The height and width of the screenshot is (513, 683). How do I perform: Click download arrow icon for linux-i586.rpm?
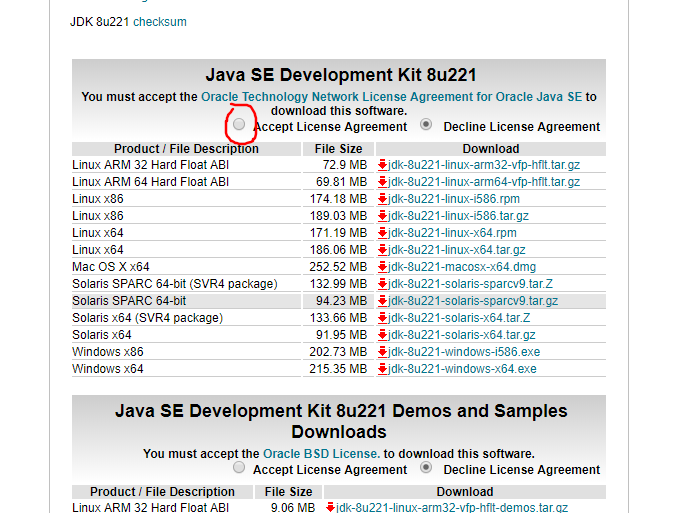[382, 199]
